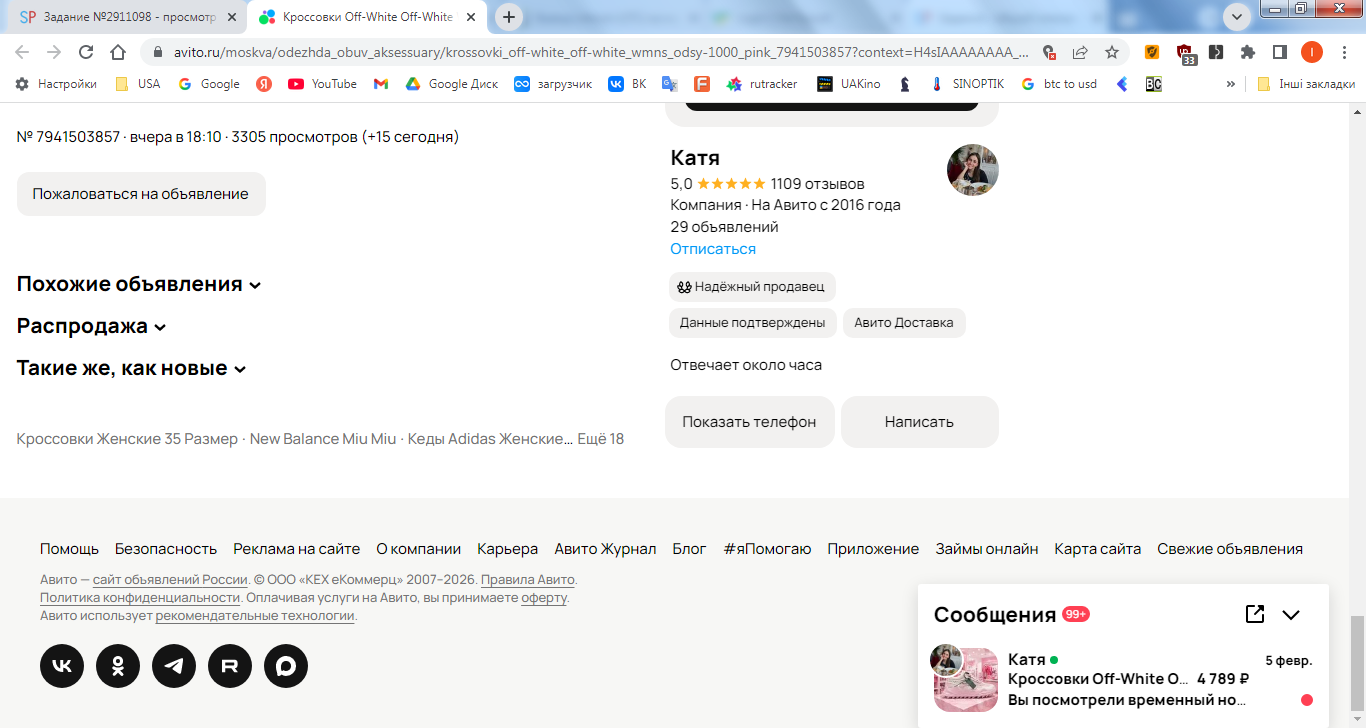Open the browser side panel

pos(1279,52)
